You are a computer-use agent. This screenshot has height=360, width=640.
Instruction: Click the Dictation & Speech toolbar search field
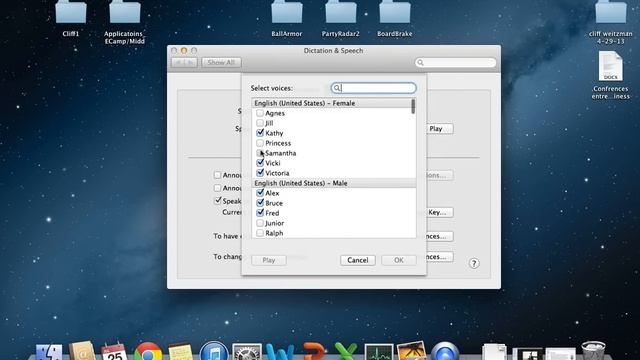[456, 62]
